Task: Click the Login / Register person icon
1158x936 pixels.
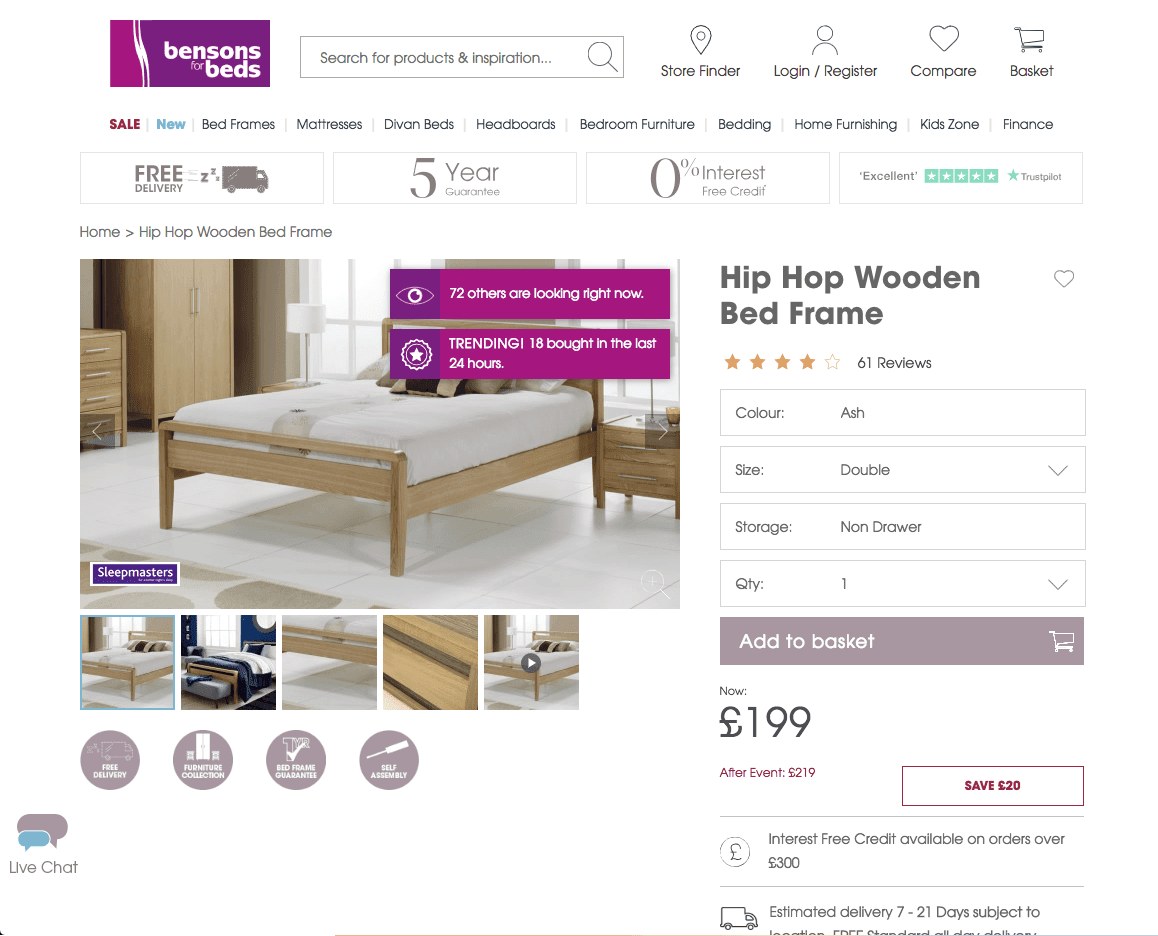Action: pyautogui.click(x=825, y=40)
